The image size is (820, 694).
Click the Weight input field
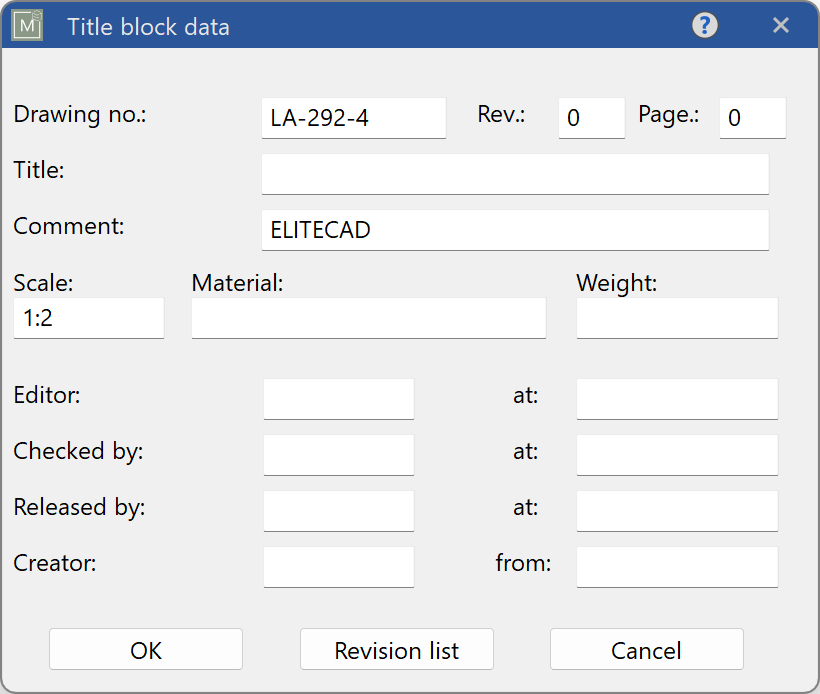[677, 318]
